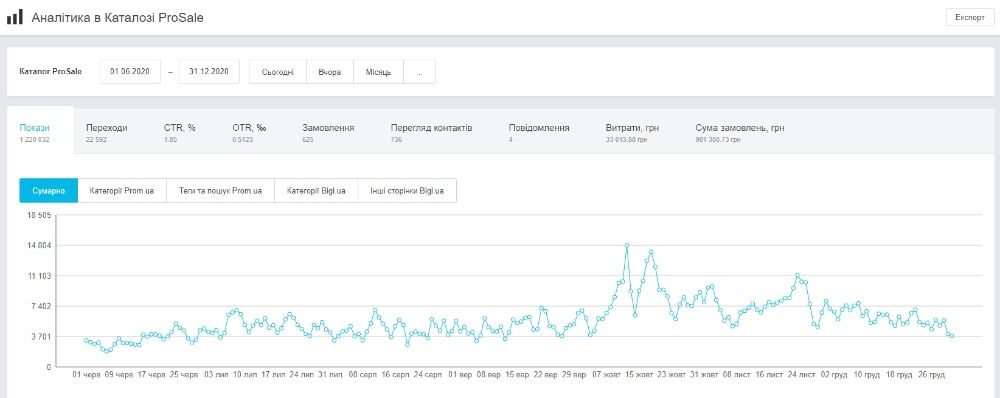Screen dimensions: 1000x398
Task: Switch to the OTR, ‰ metric tab
Action: click(249, 132)
